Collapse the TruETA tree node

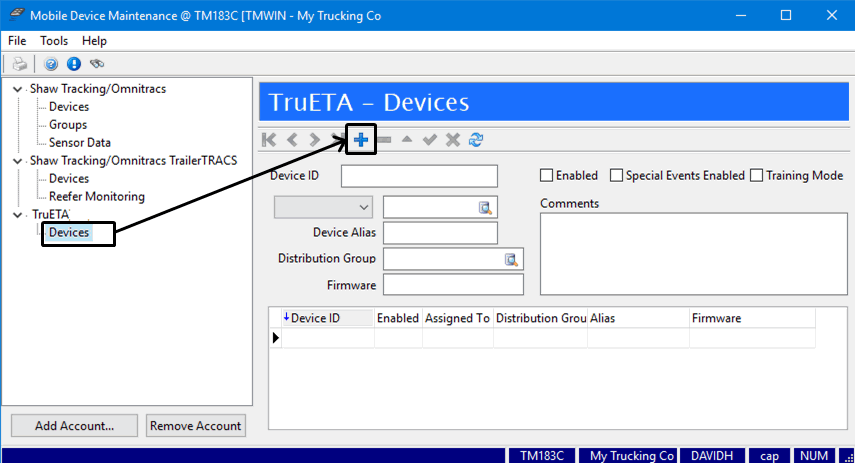17,215
